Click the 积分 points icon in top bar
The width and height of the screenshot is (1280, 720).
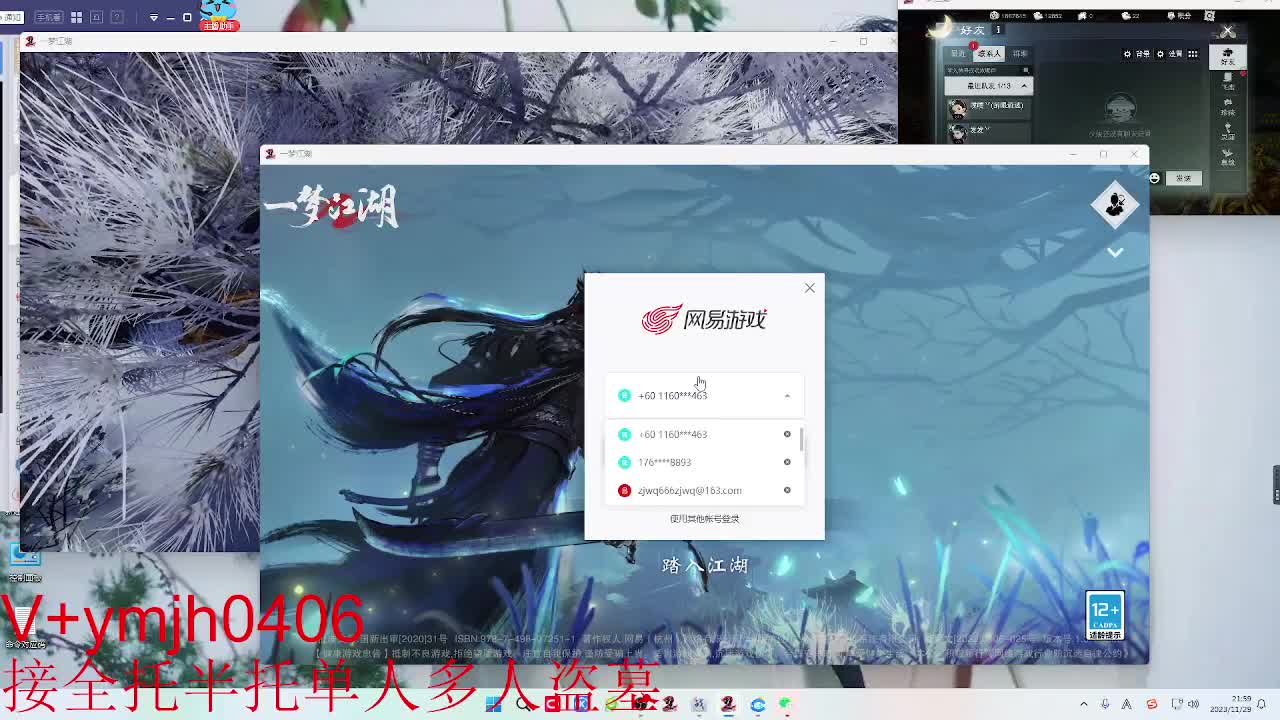point(1179,16)
